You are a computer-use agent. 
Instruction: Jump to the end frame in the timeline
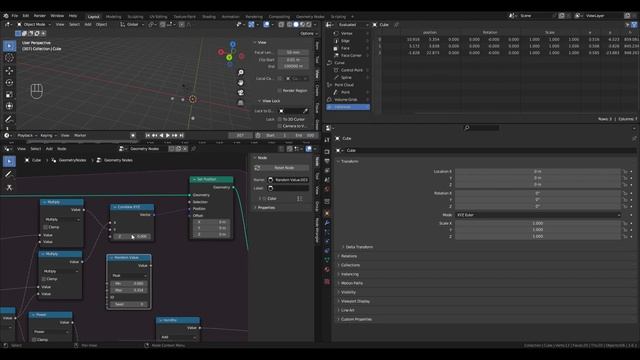pos(182,136)
